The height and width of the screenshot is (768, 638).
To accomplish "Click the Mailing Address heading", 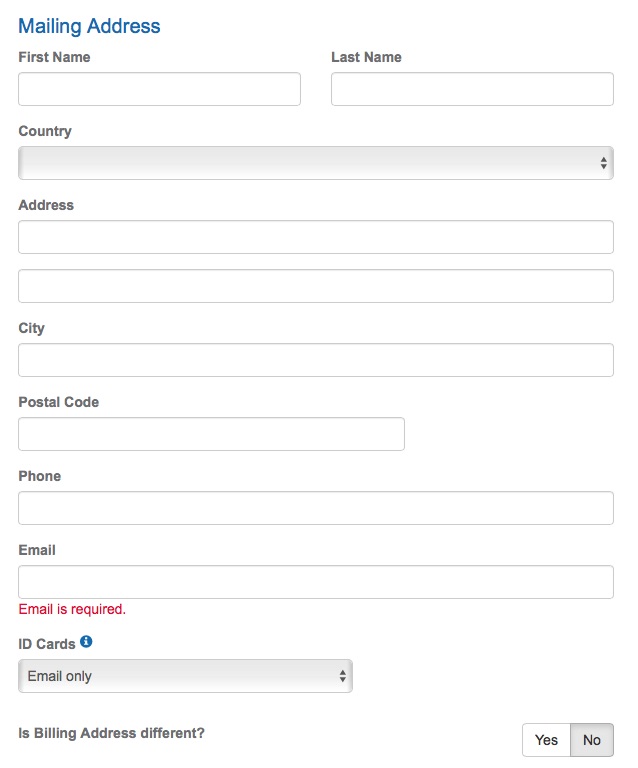I will pos(89,26).
